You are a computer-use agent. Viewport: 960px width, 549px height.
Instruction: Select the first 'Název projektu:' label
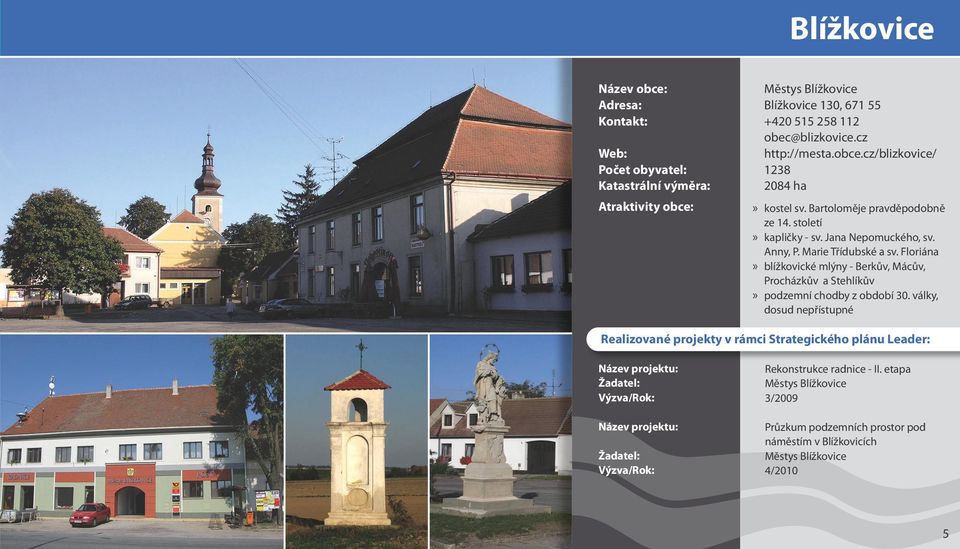pyautogui.click(x=638, y=368)
